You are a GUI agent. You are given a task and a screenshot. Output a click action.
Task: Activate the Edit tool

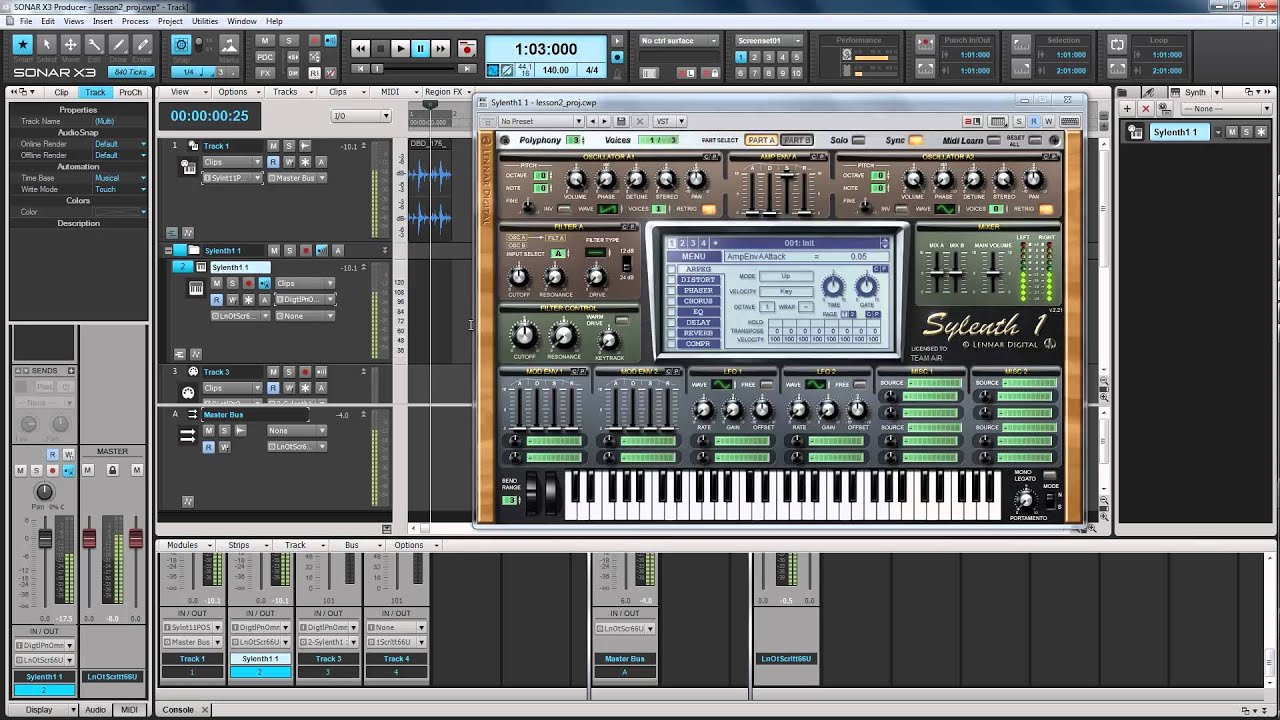[94, 44]
